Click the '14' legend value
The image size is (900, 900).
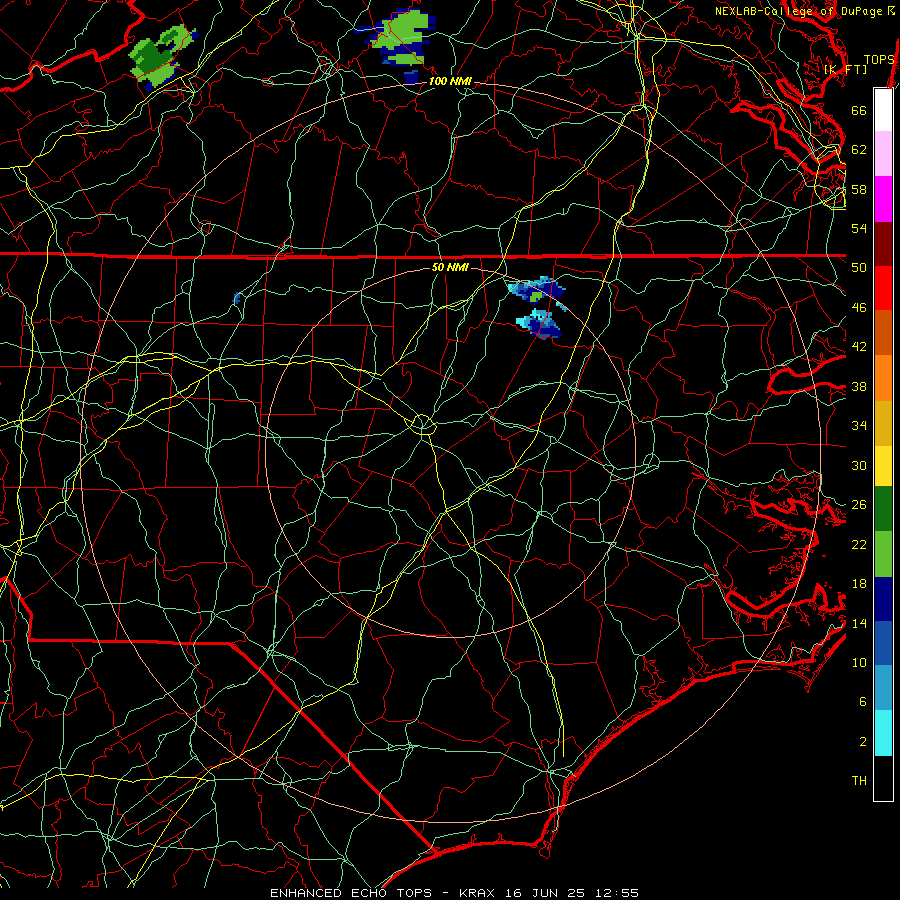coord(859,623)
